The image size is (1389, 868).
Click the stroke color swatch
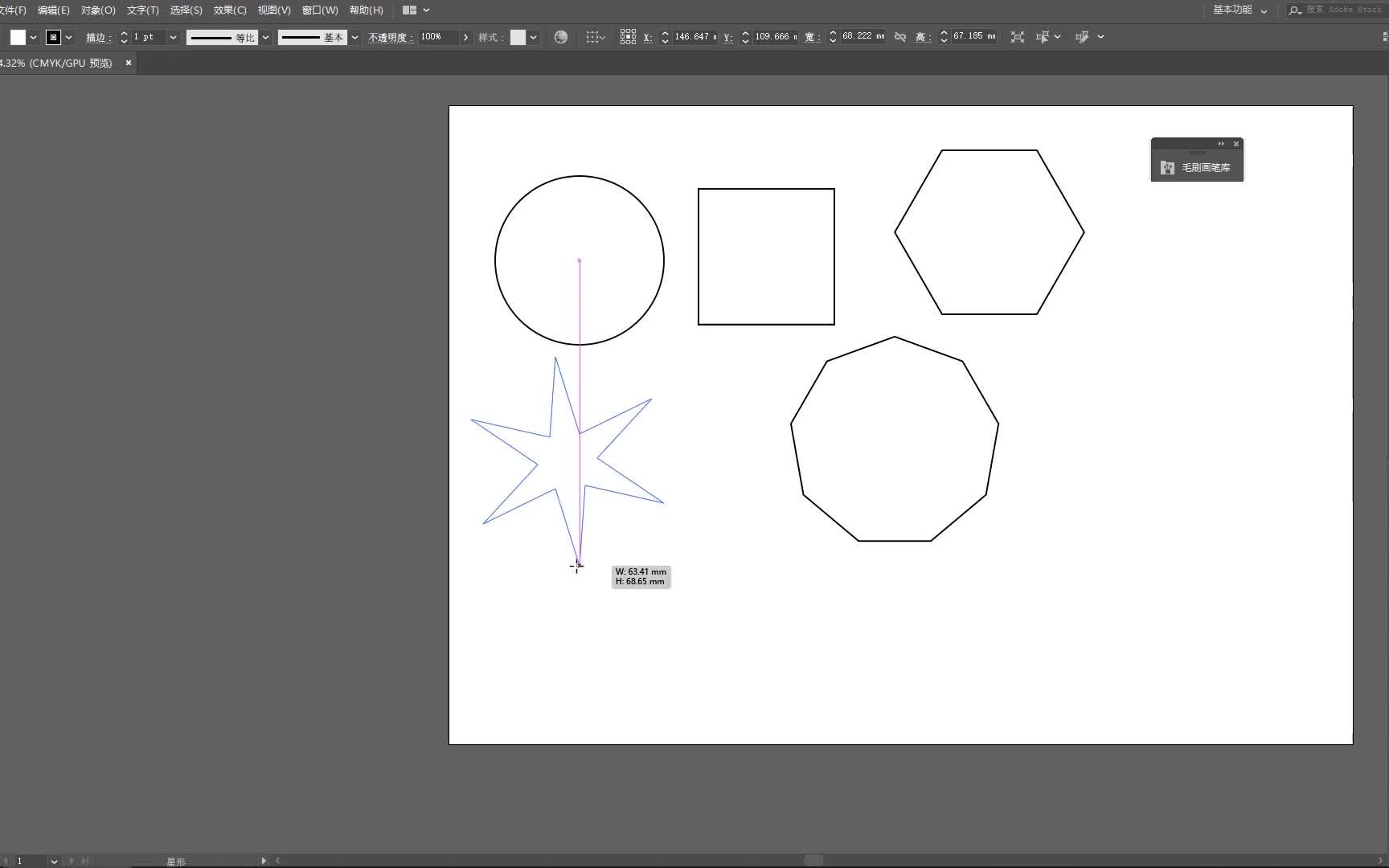tap(53, 37)
